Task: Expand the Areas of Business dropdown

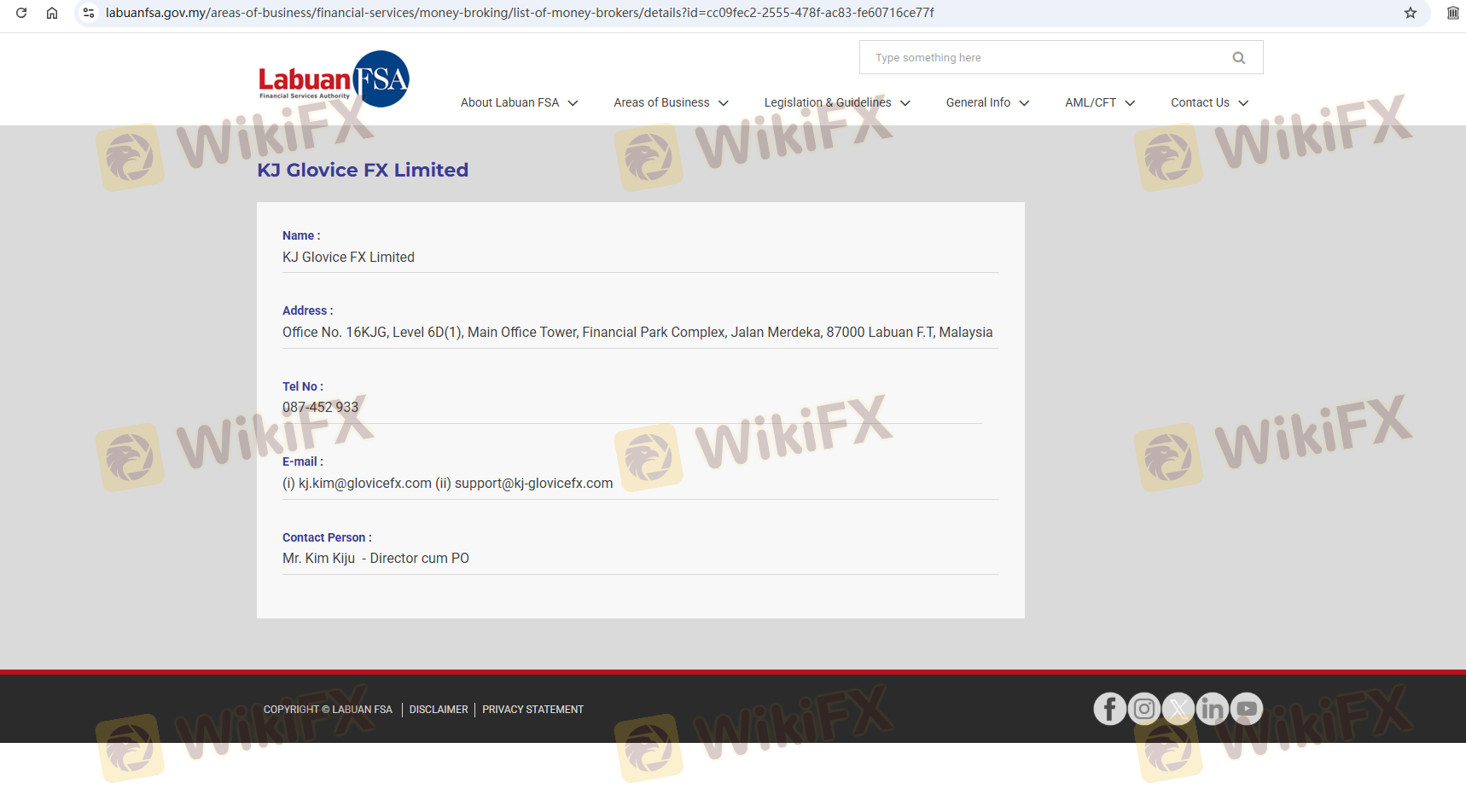Action: [671, 102]
